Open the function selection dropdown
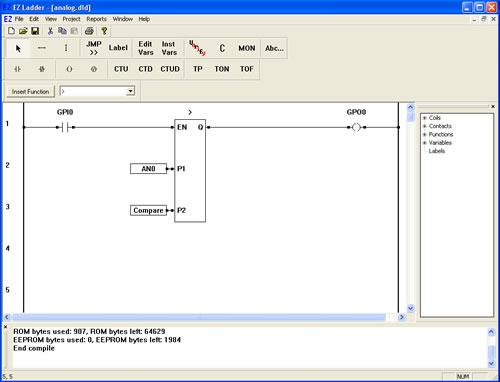Viewport: 500px width, 382px height. (x=131, y=91)
